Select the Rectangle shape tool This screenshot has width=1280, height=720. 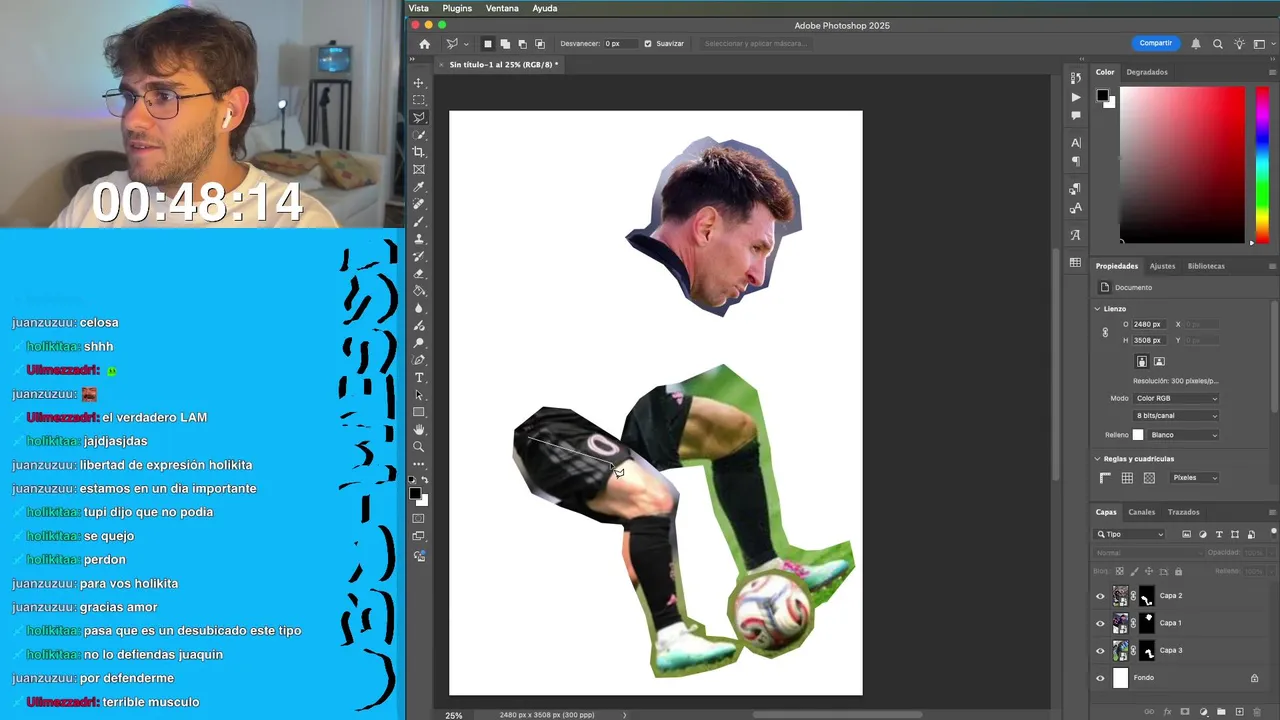click(419, 412)
